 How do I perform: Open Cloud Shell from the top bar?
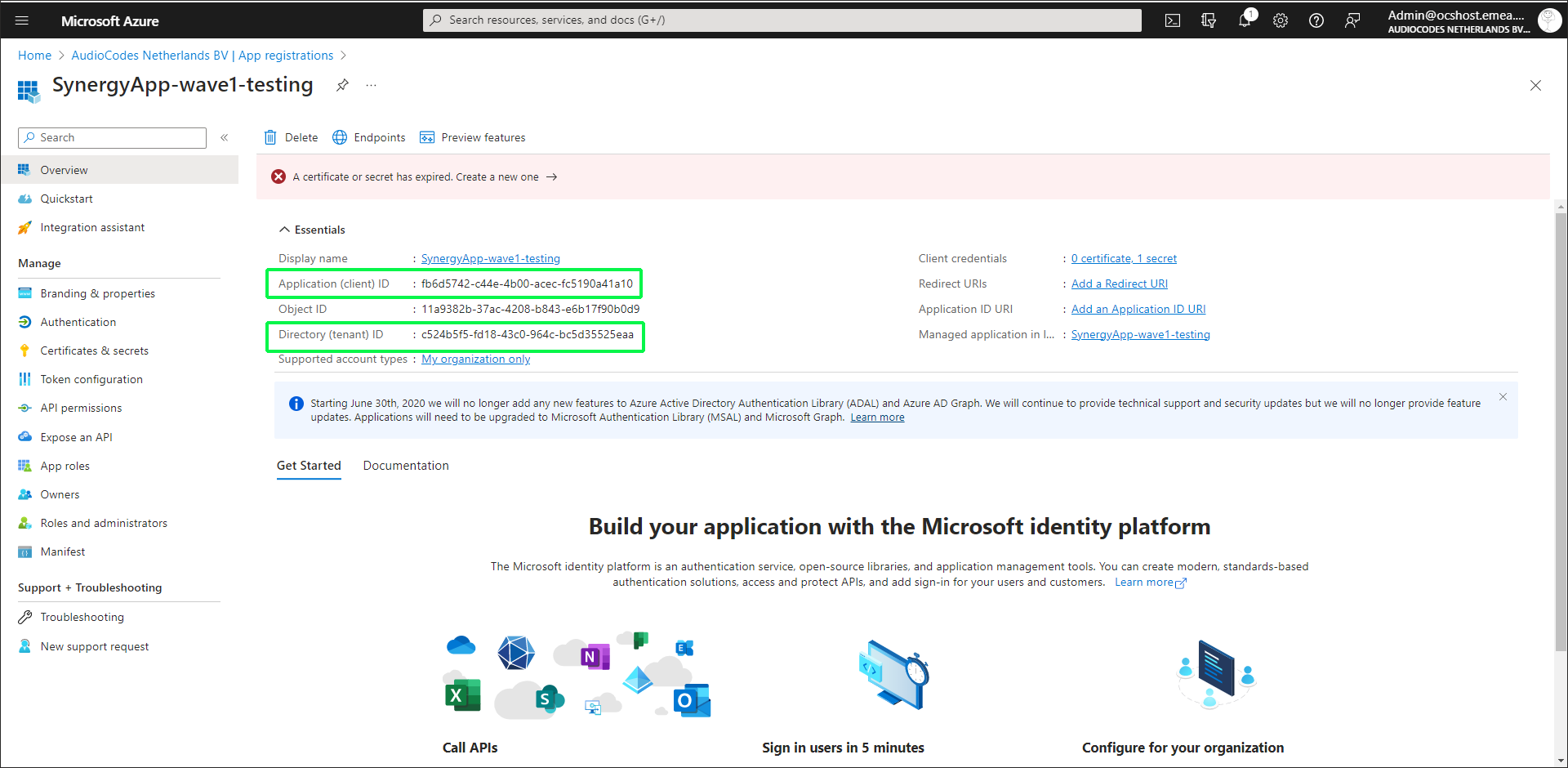(1173, 20)
